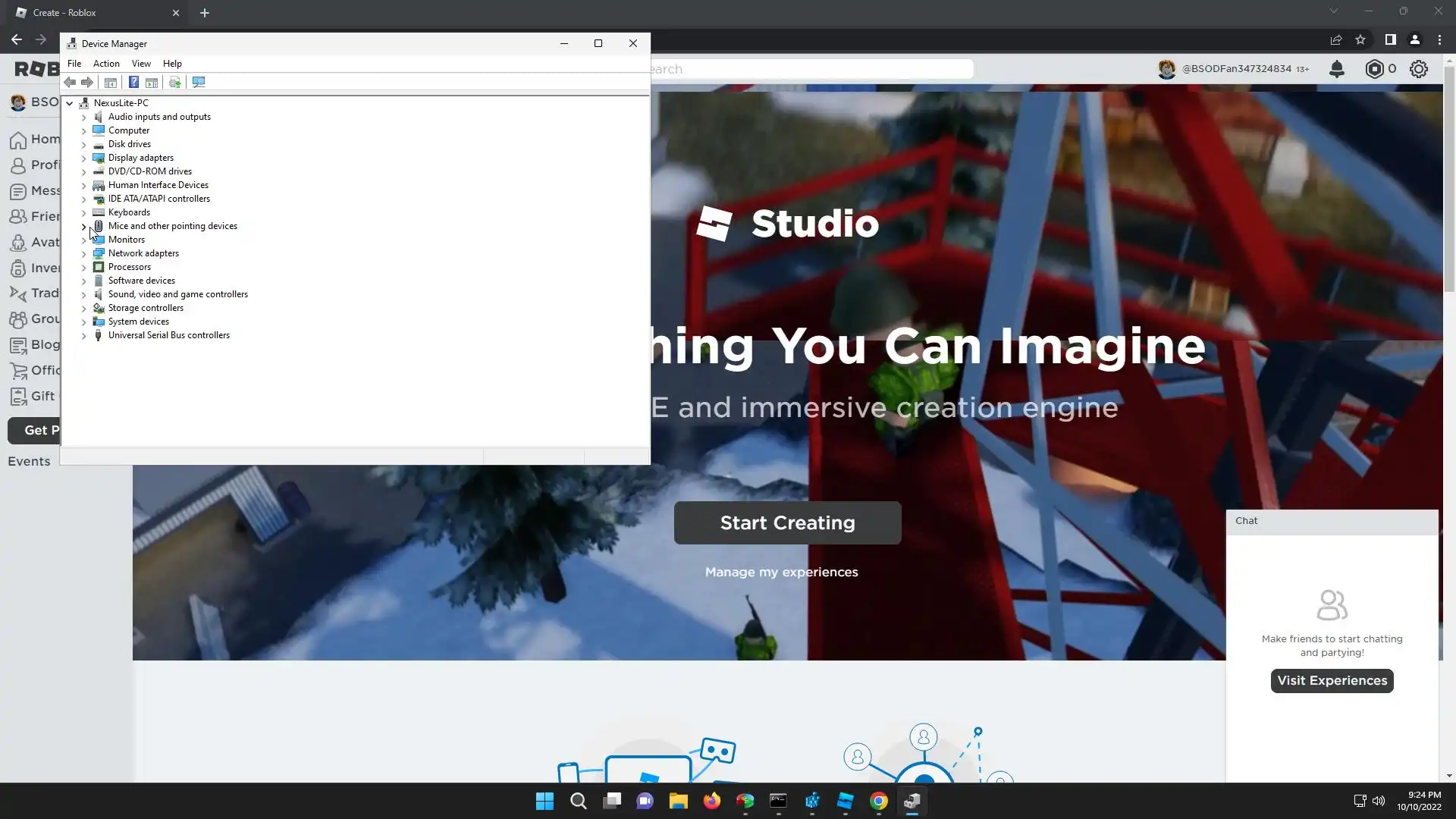Expand Display adapters tree node

(x=84, y=158)
